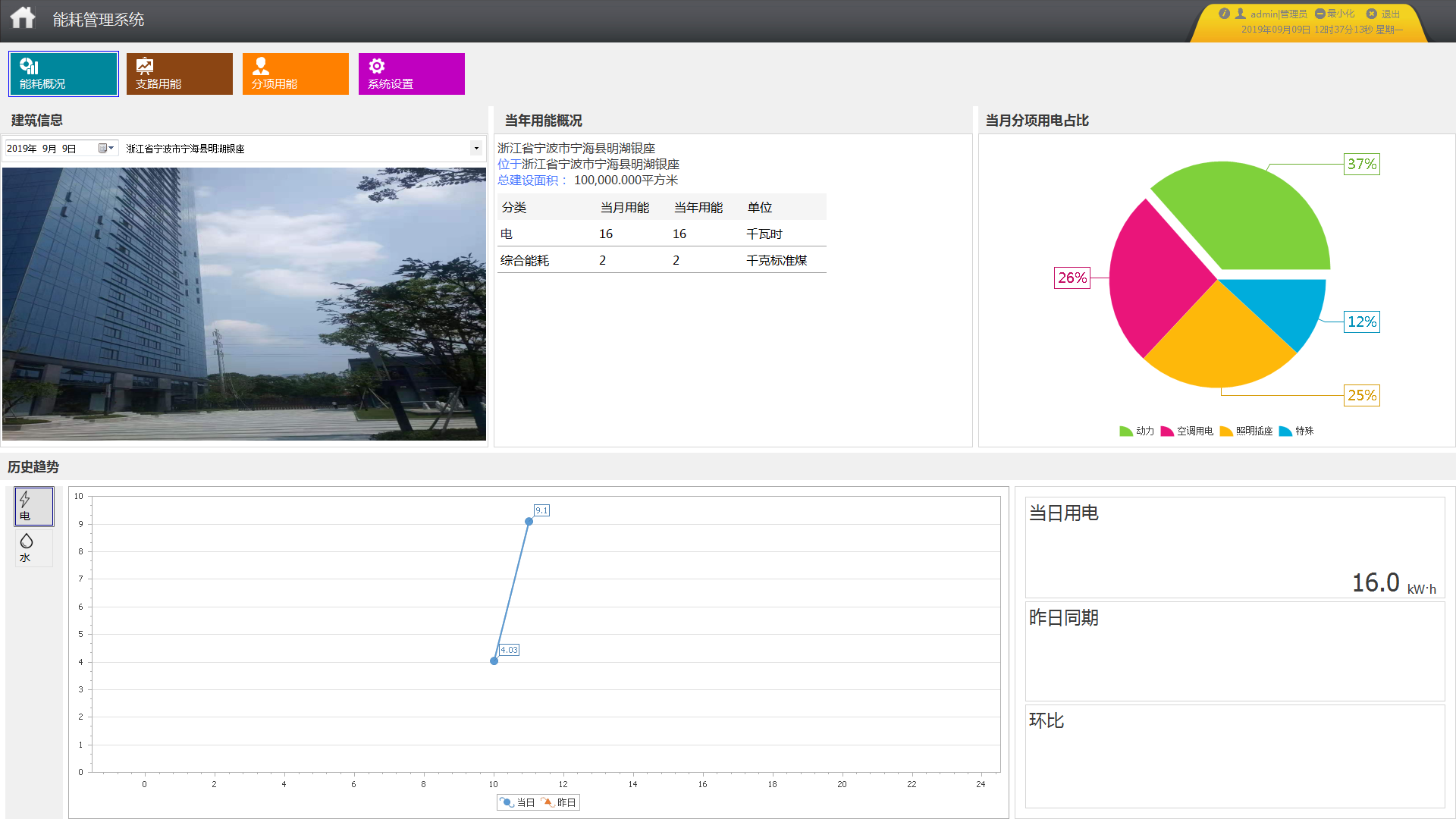Open the 分项用能 tab
The width and height of the screenshot is (1456, 819).
[x=295, y=74]
